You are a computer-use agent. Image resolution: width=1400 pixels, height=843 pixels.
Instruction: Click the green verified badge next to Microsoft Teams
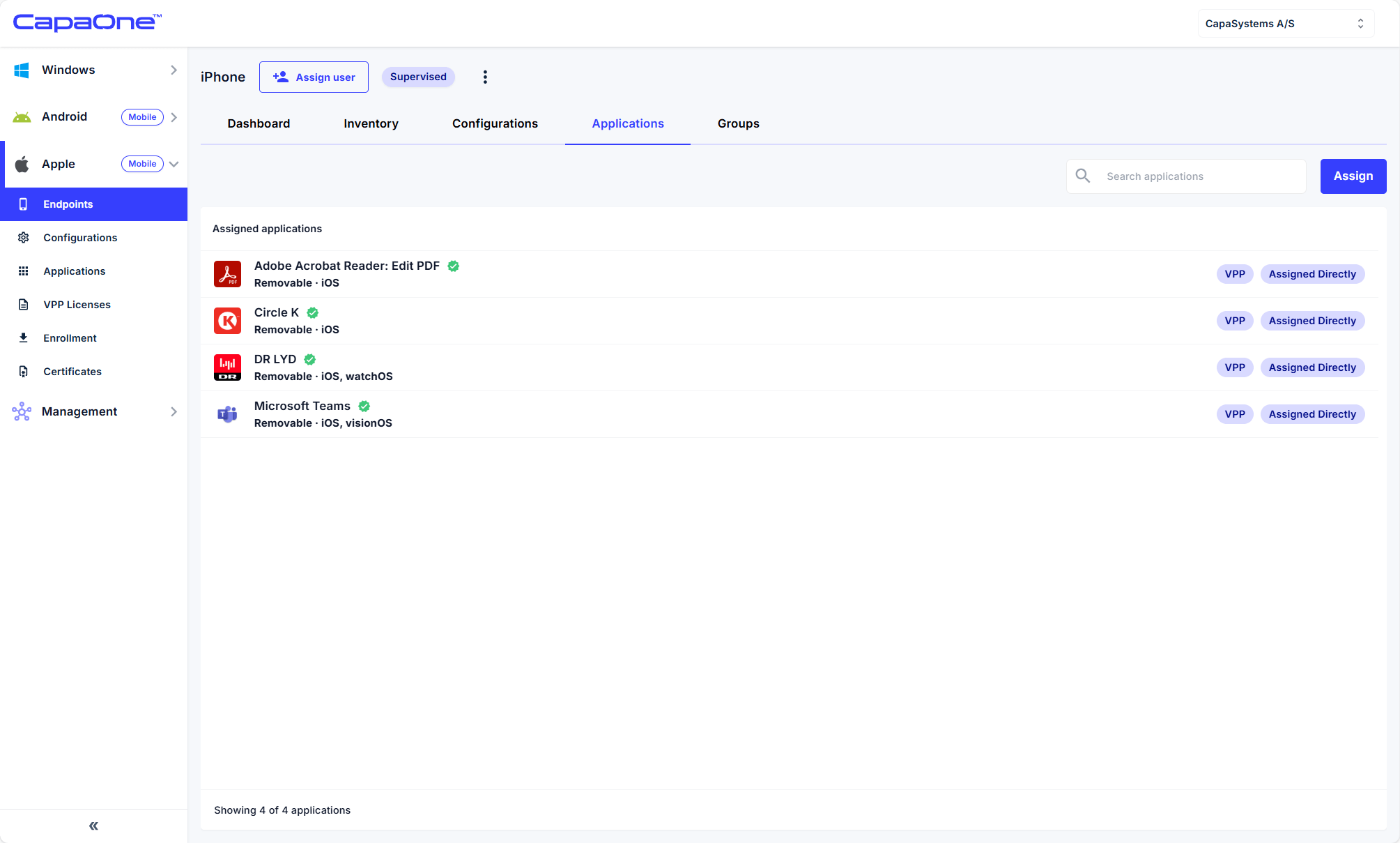[x=364, y=407]
